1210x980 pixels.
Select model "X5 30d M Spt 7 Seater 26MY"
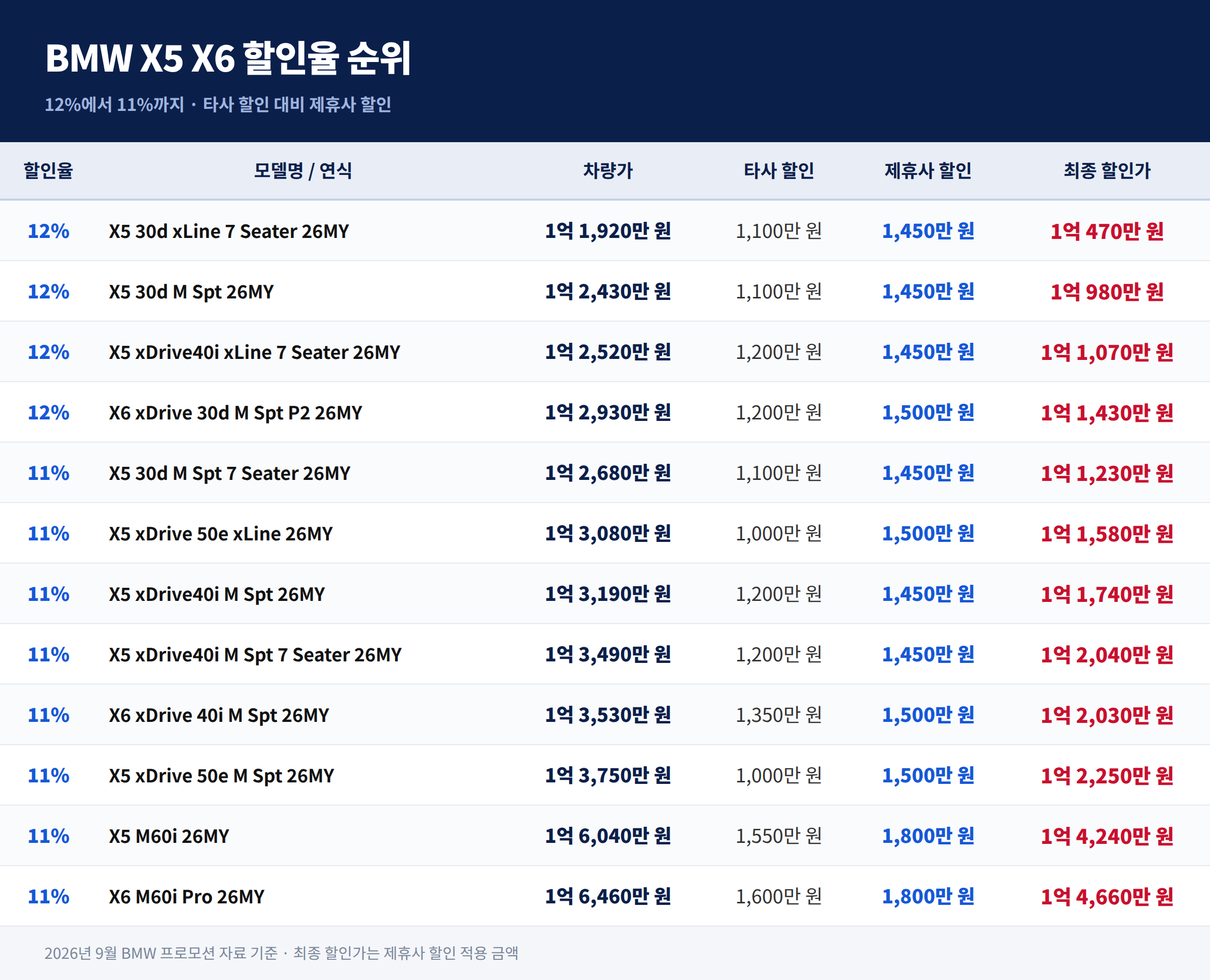click(x=230, y=473)
